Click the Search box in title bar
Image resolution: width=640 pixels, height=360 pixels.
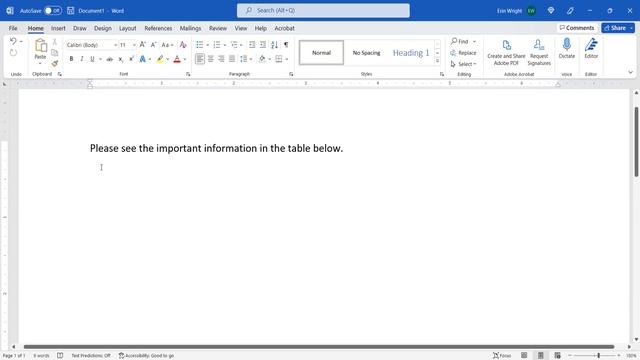[x=323, y=11]
